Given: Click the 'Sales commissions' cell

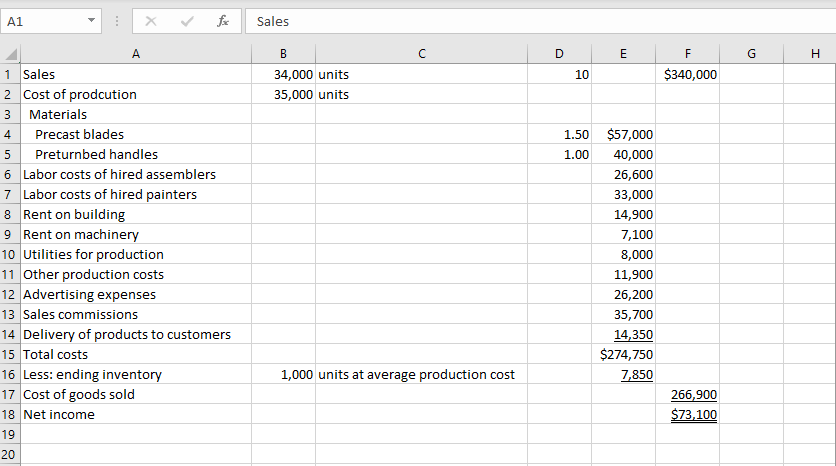Looking at the screenshot, I should pyautogui.click(x=136, y=314).
